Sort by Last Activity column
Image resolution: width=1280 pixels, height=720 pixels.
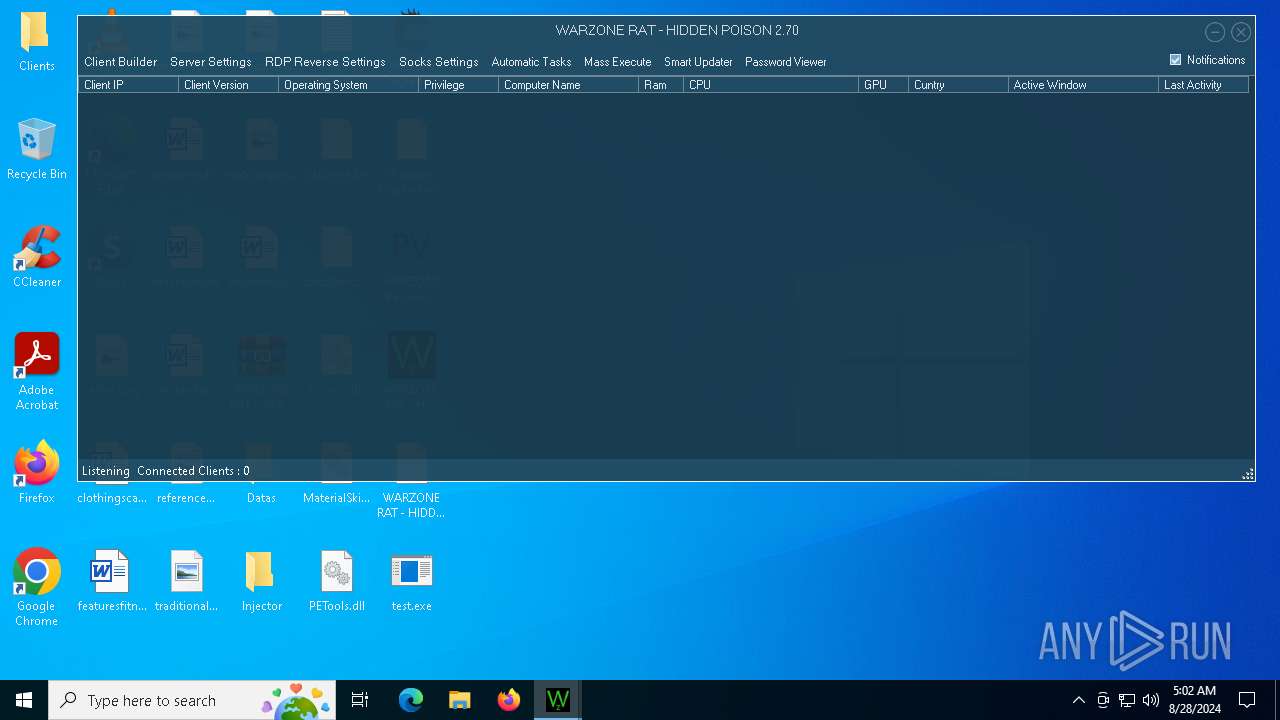tap(1204, 85)
